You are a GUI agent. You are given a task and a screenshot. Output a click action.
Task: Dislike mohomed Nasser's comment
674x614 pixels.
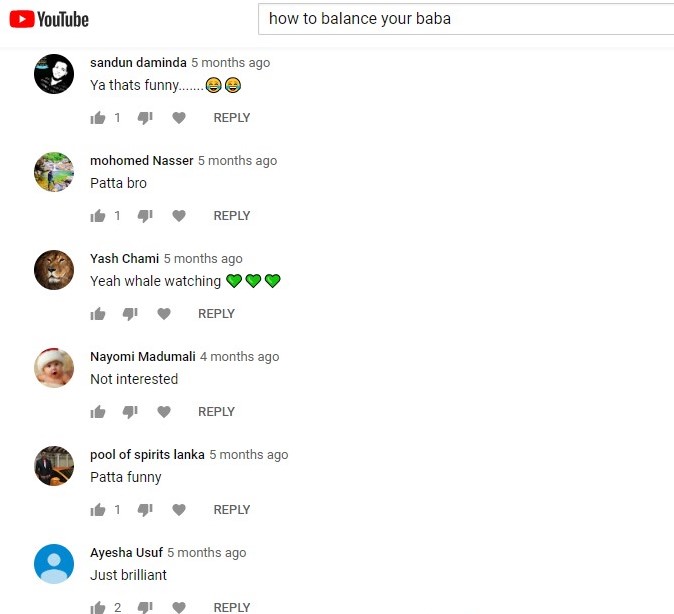pos(145,216)
